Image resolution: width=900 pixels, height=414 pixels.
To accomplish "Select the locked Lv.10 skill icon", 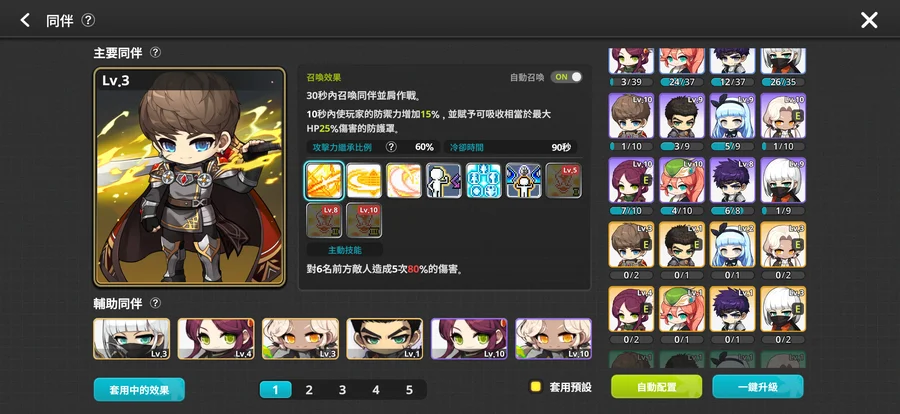I will click(x=364, y=220).
